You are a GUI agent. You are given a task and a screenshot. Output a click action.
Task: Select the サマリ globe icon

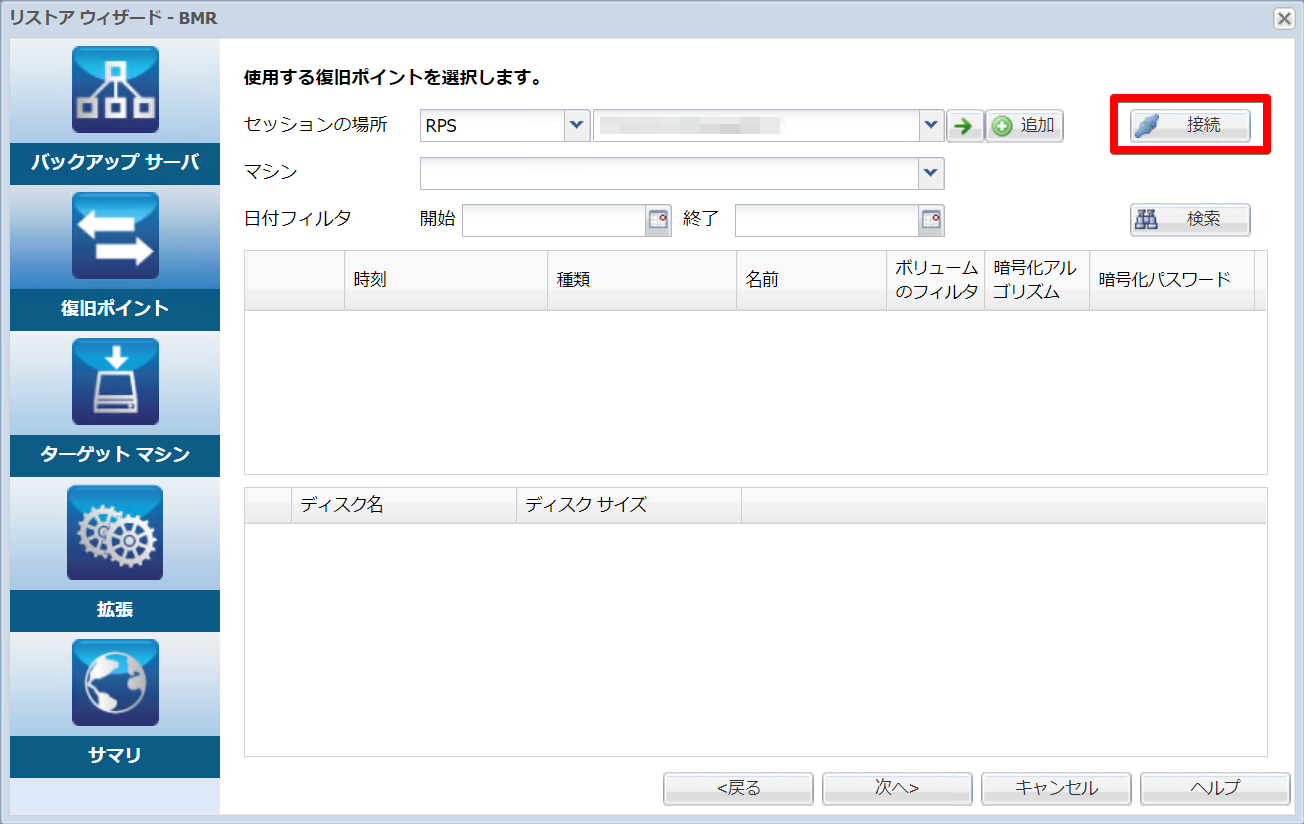coord(115,683)
